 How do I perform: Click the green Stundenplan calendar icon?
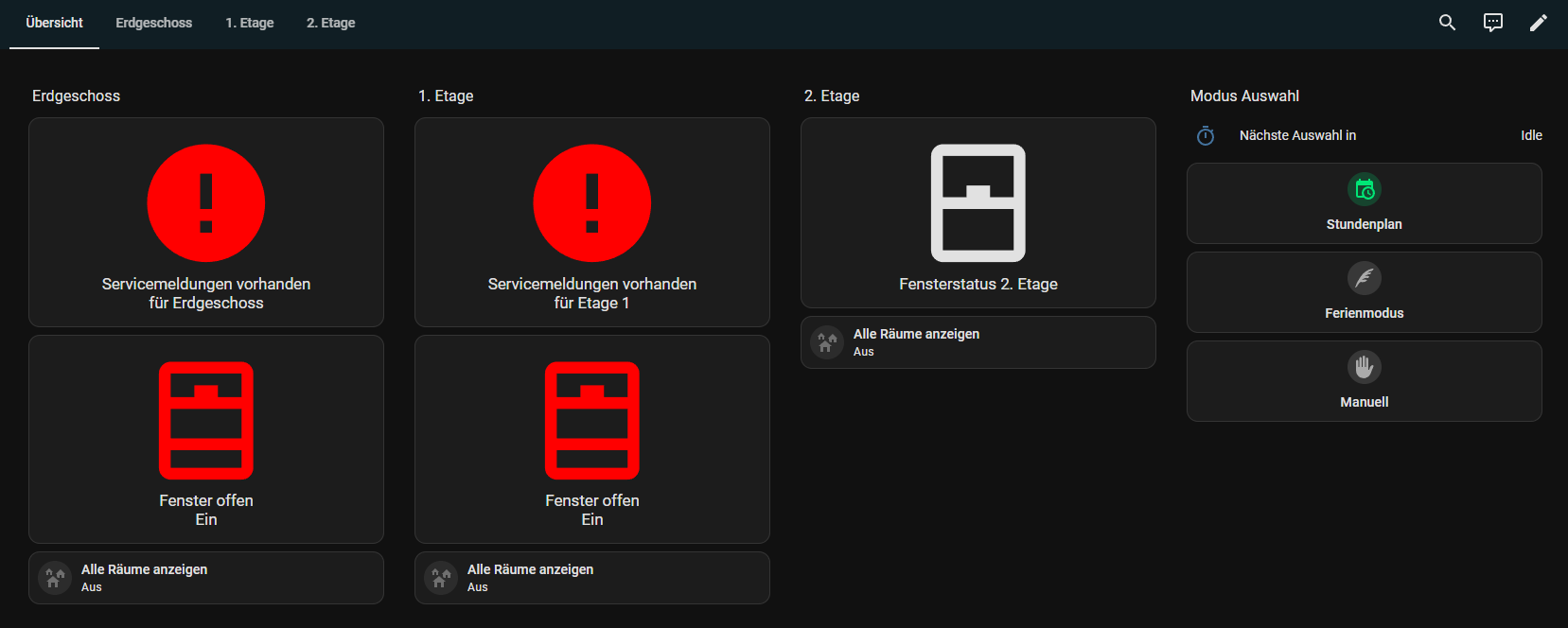tap(1364, 190)
